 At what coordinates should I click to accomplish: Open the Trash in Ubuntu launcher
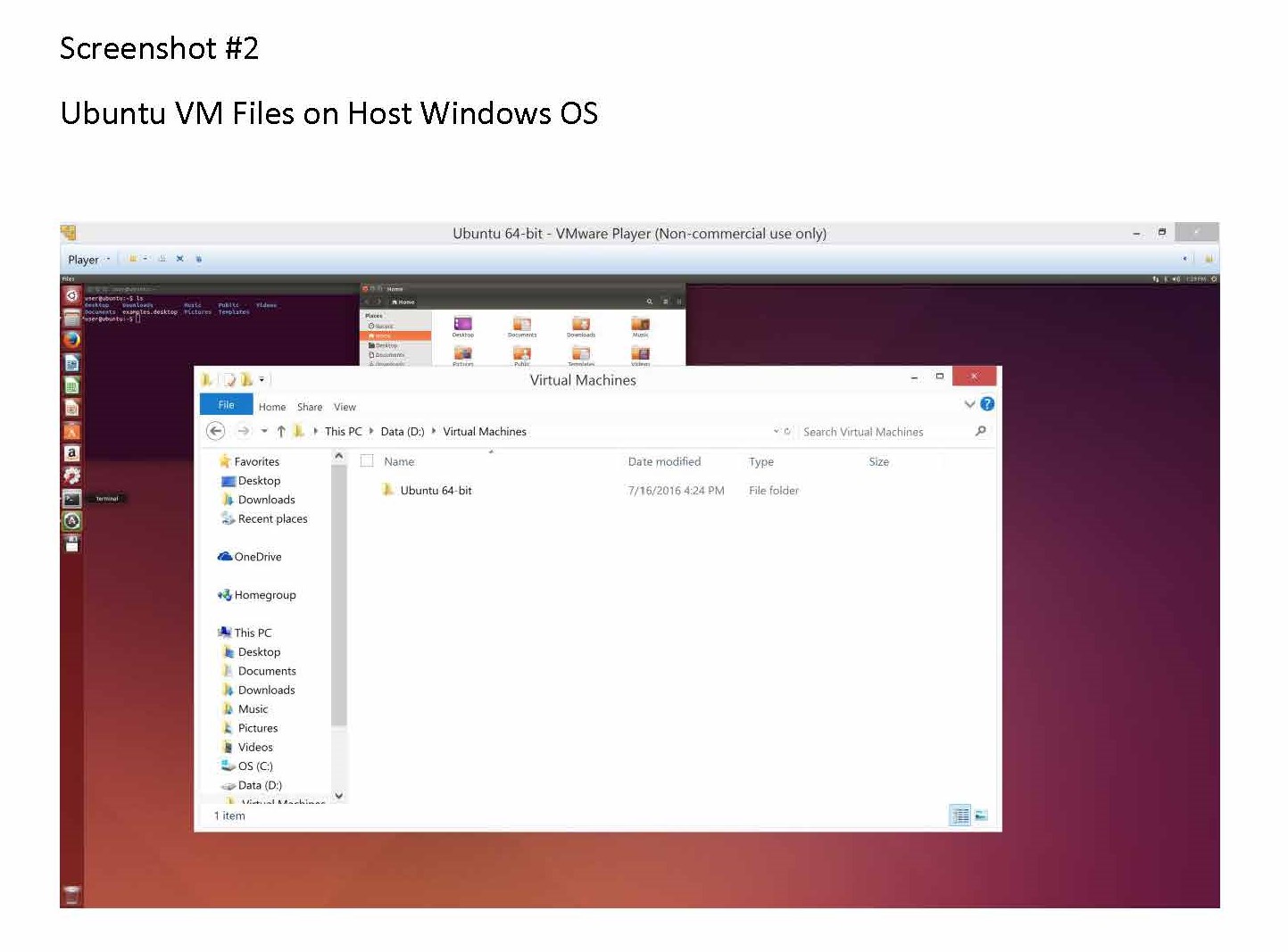point(72,895)
